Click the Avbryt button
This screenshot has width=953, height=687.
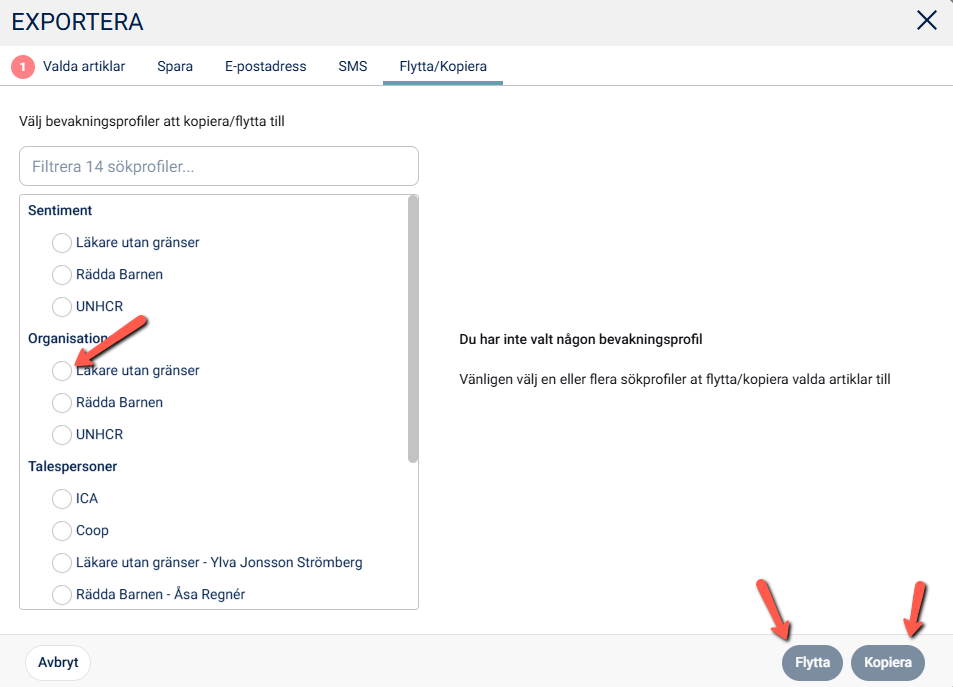pyautogui.click(x=58, y=662)
